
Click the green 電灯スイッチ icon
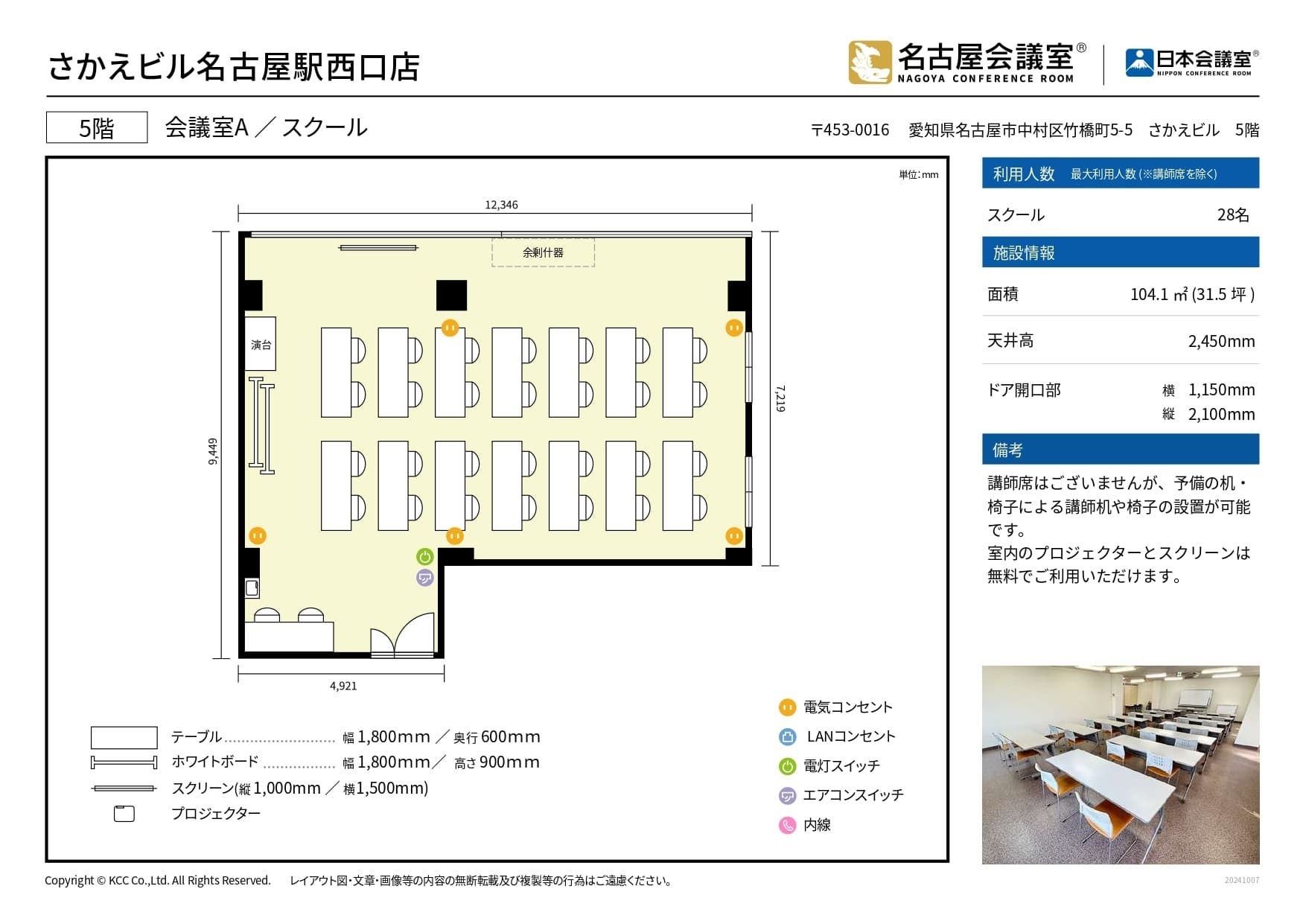coord(786,765)
